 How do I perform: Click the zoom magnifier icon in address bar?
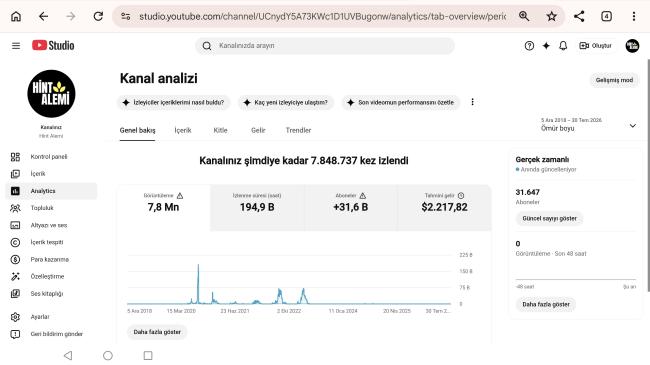pos(524,17)
